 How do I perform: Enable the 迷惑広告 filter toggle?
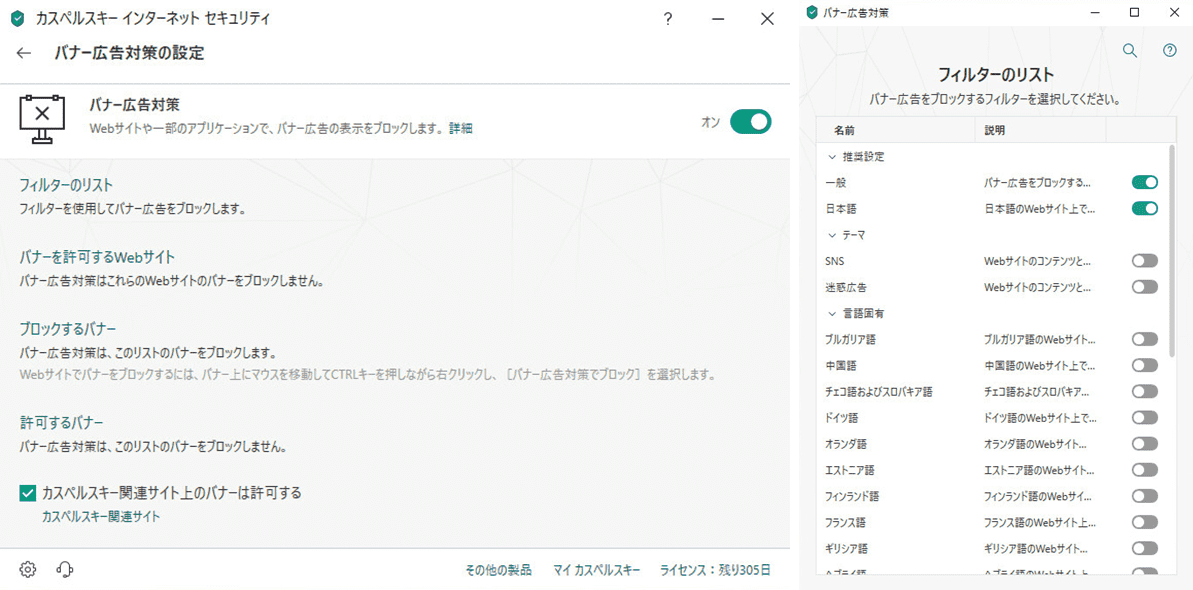(x=1145, y=287)
